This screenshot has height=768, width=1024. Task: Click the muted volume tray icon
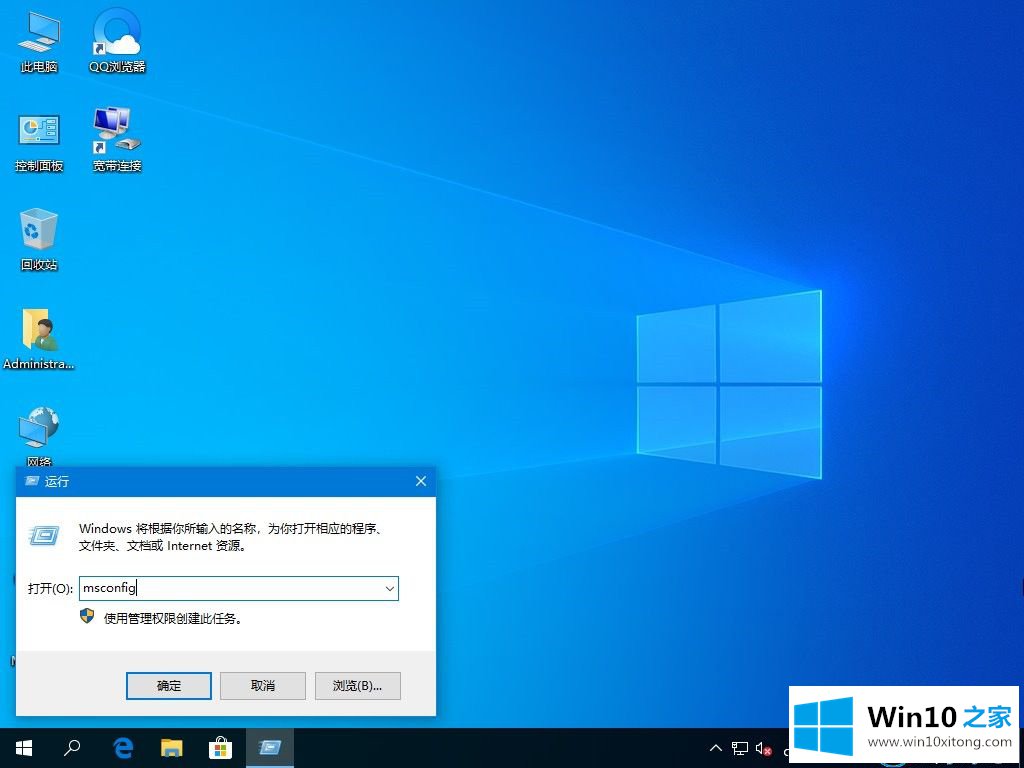pyautogui.click(x=764, y=748)
